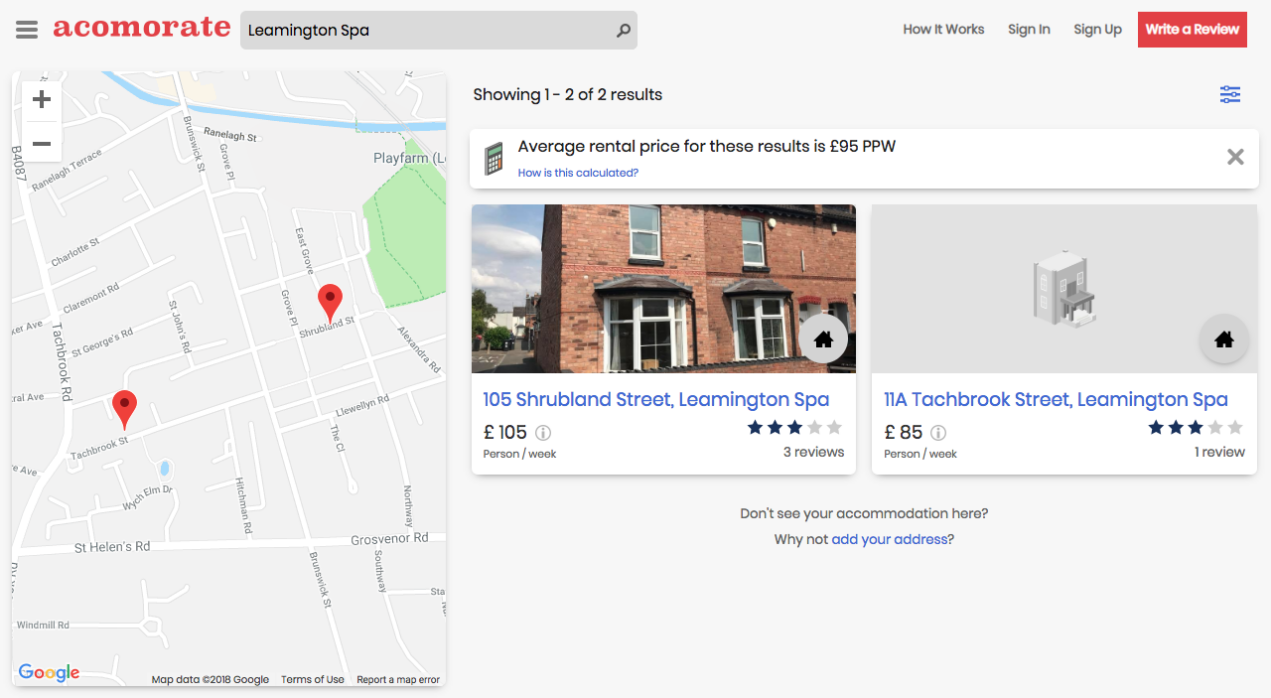Select the Tachbrook St map pin

(124, 409)
